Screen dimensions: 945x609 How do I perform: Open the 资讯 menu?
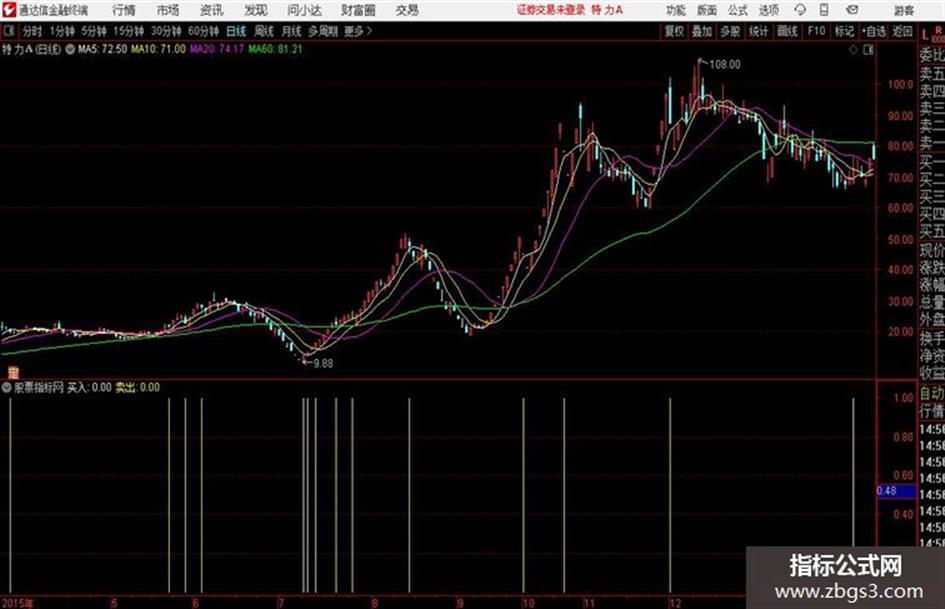[x=212, y=10]
